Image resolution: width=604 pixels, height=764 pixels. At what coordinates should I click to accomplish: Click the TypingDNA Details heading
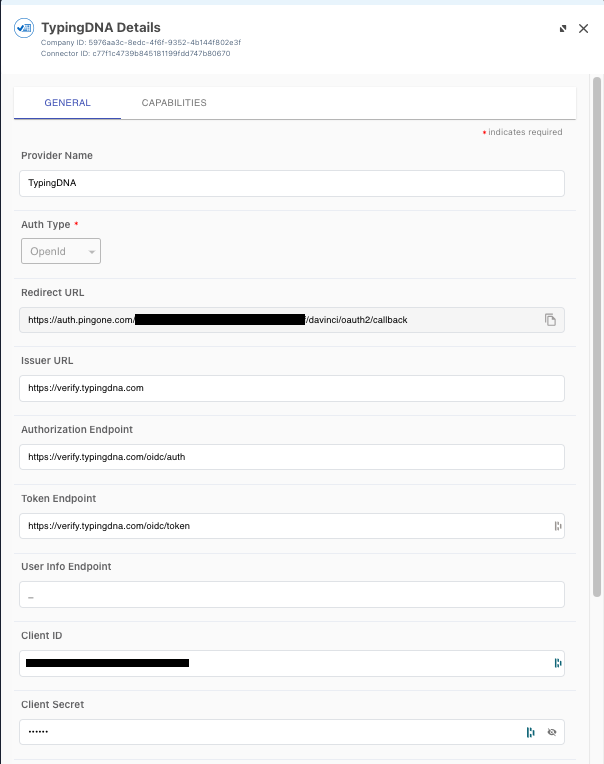click(101, 28)
